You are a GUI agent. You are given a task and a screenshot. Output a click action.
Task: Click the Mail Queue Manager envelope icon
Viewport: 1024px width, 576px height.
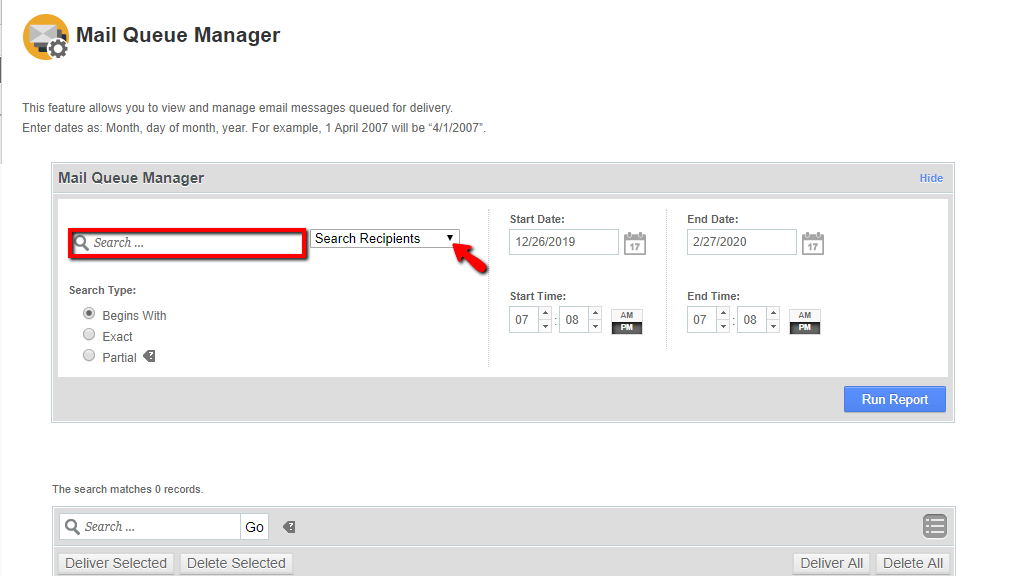pyautogui.click(x=46, y=37)
